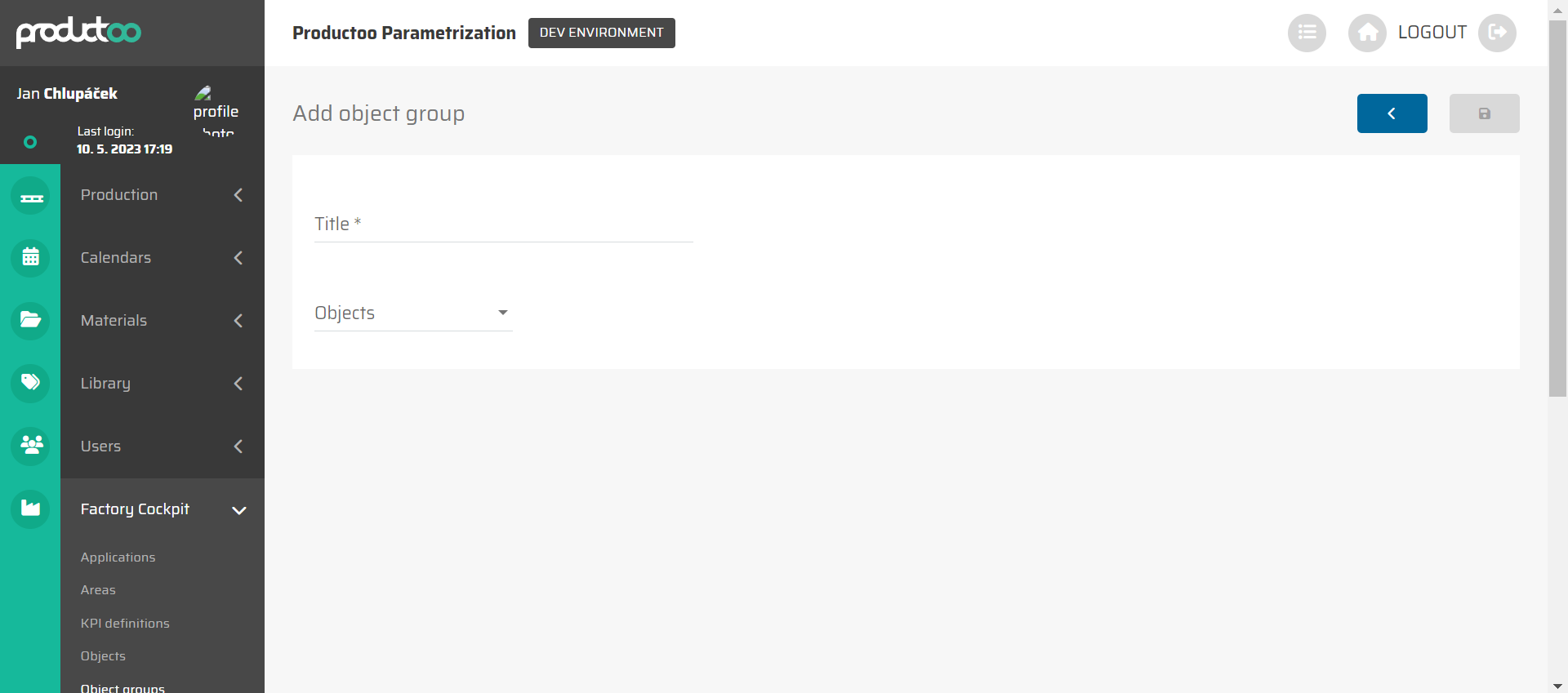Open the KPI definitions submenu item

click(x=125, y=624)
